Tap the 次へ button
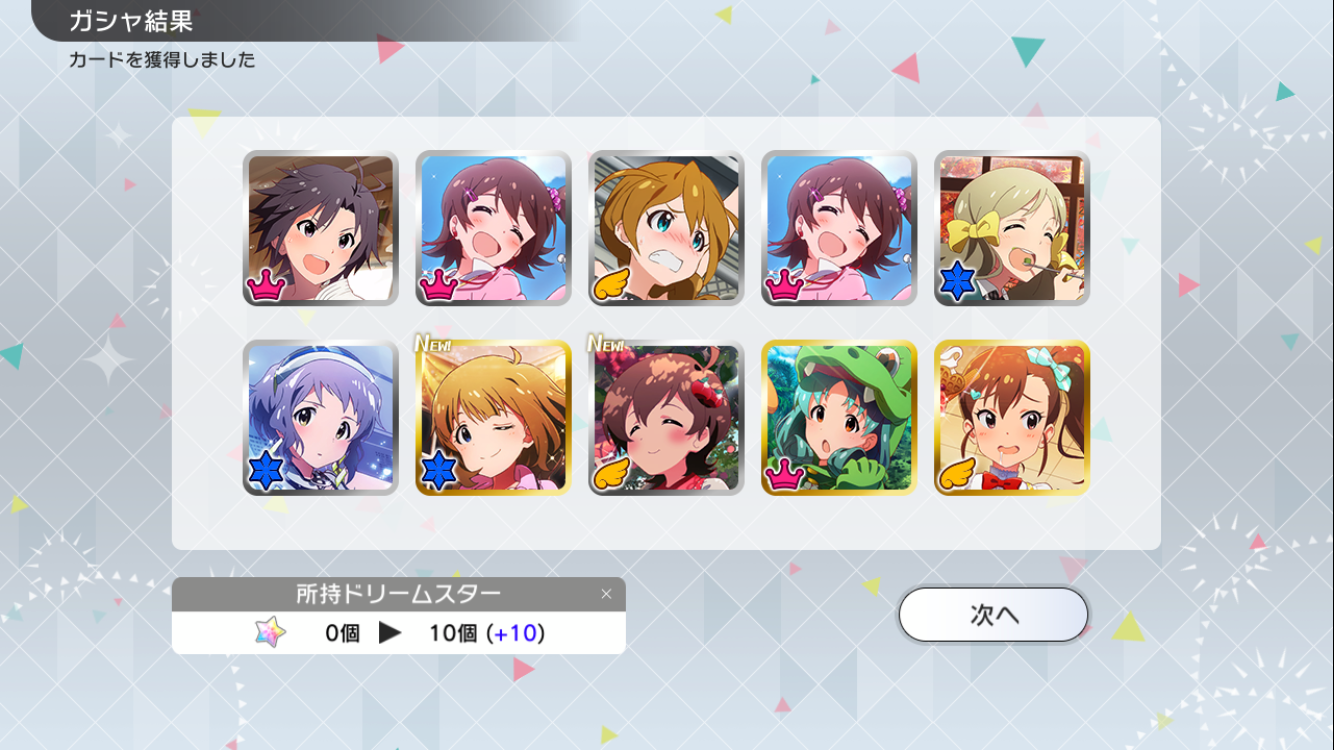 [x=993, y=614]
